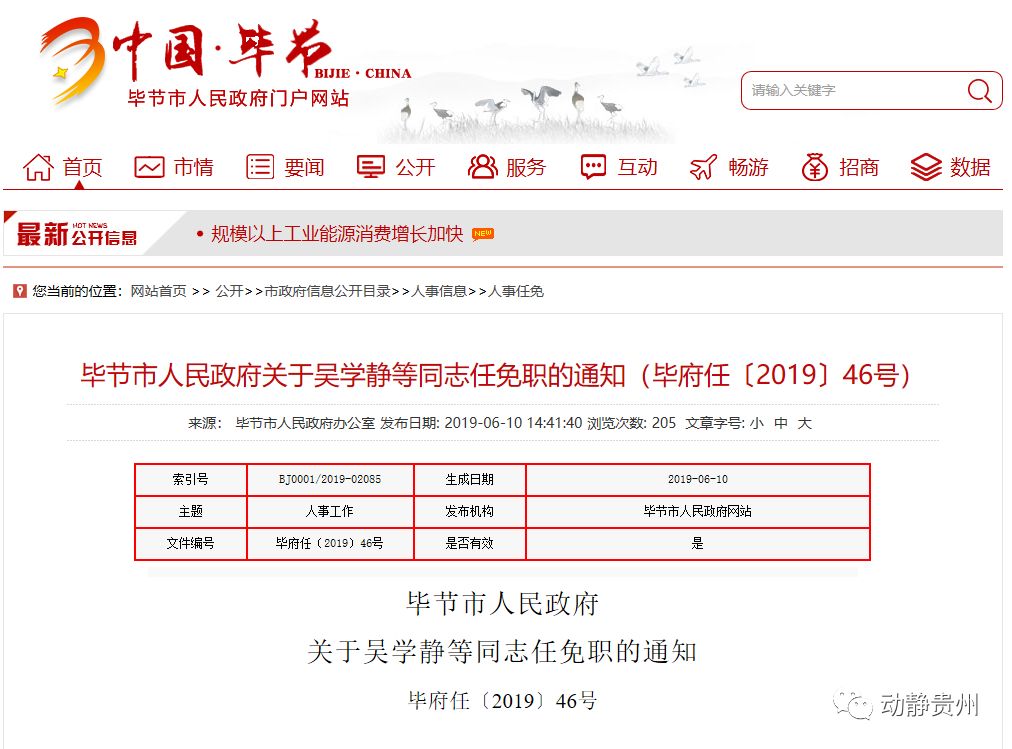
Task: Set article font size to 中
Action: (781, 423)
